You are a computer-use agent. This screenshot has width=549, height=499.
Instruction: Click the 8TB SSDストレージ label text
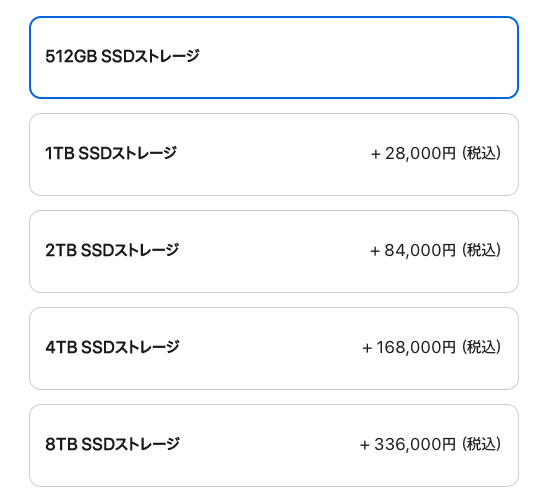(x=112, y=444)
